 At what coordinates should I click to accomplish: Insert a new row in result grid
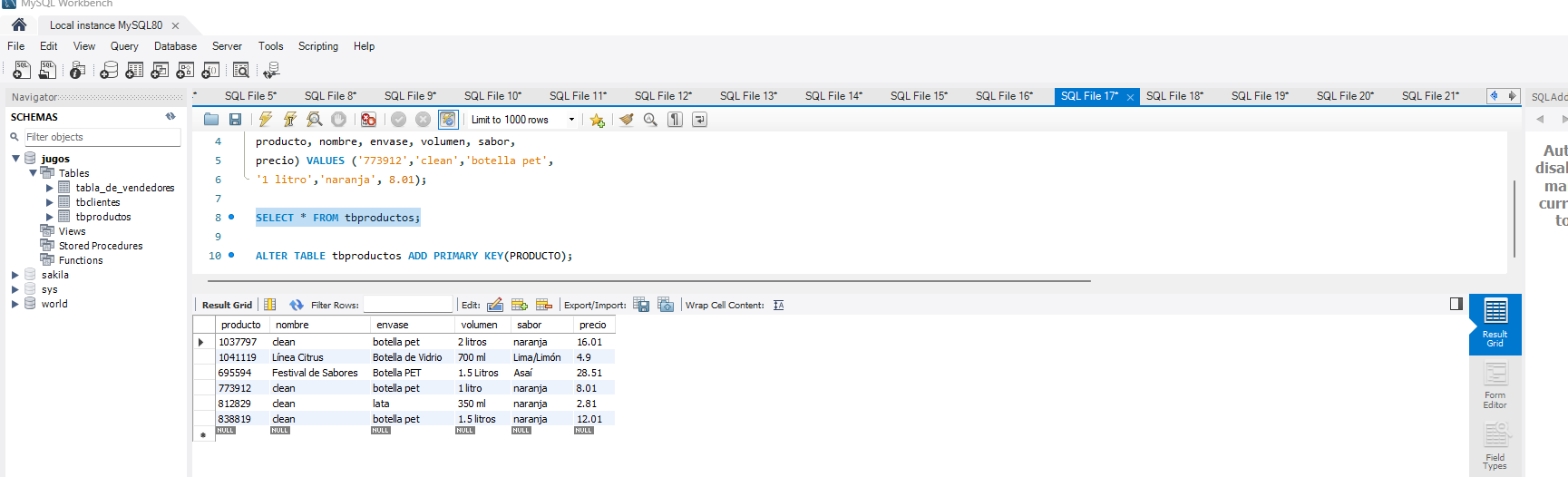(x=520, y=305)
